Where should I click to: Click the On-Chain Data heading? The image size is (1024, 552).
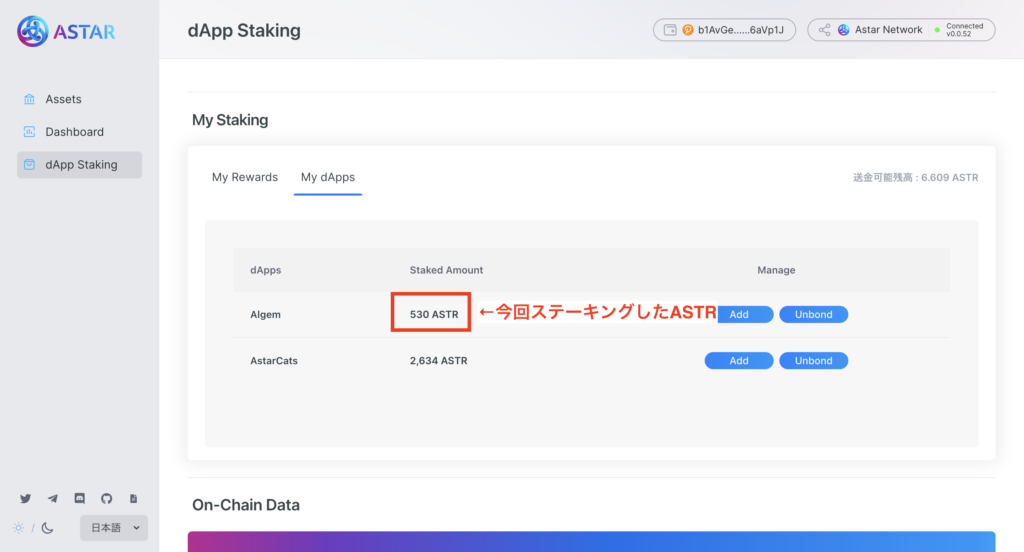pos(246,505)
